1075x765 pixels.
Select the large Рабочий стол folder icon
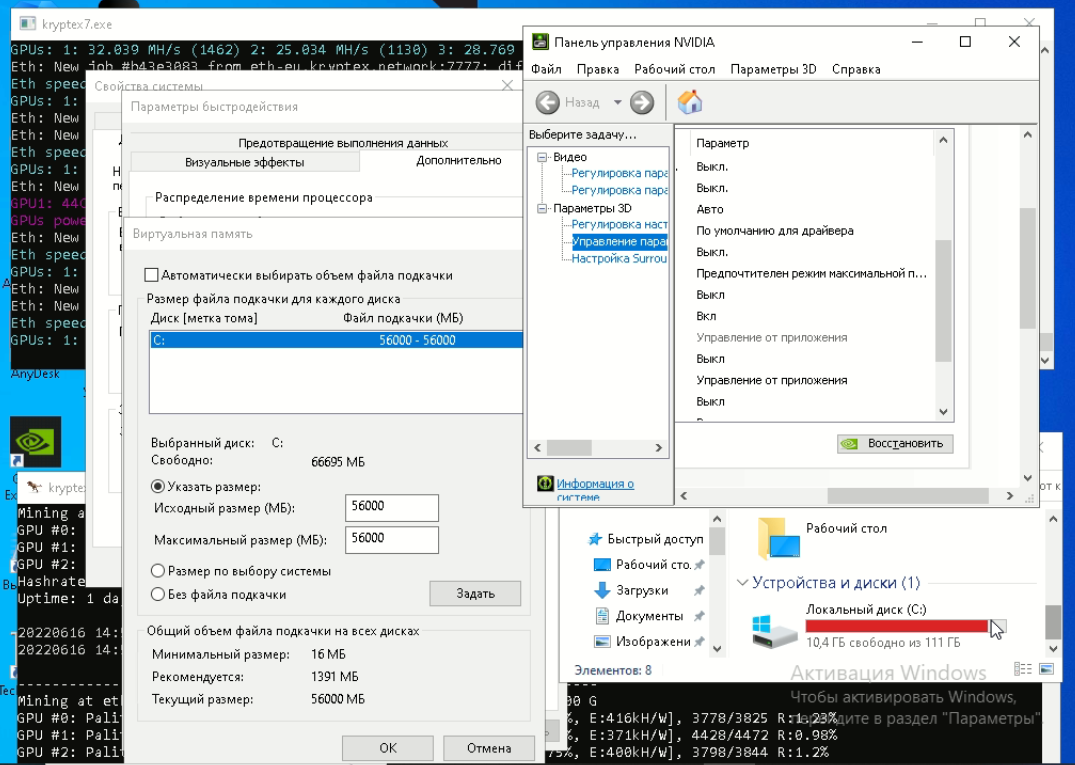tap(778, 537)
